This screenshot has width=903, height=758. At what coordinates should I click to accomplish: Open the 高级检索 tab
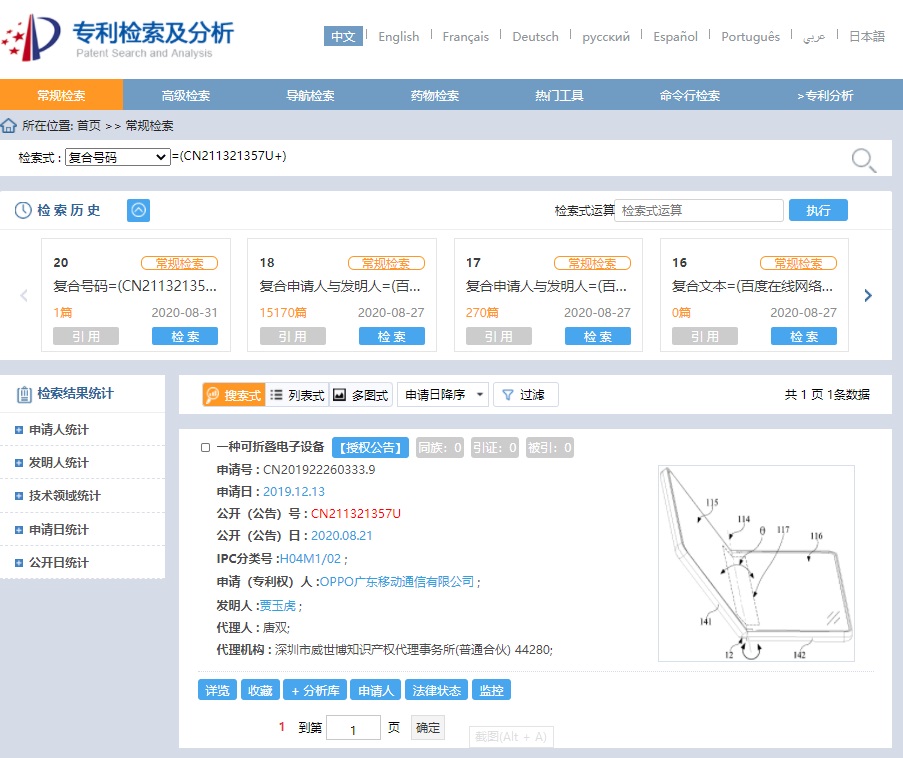[186, 96]
